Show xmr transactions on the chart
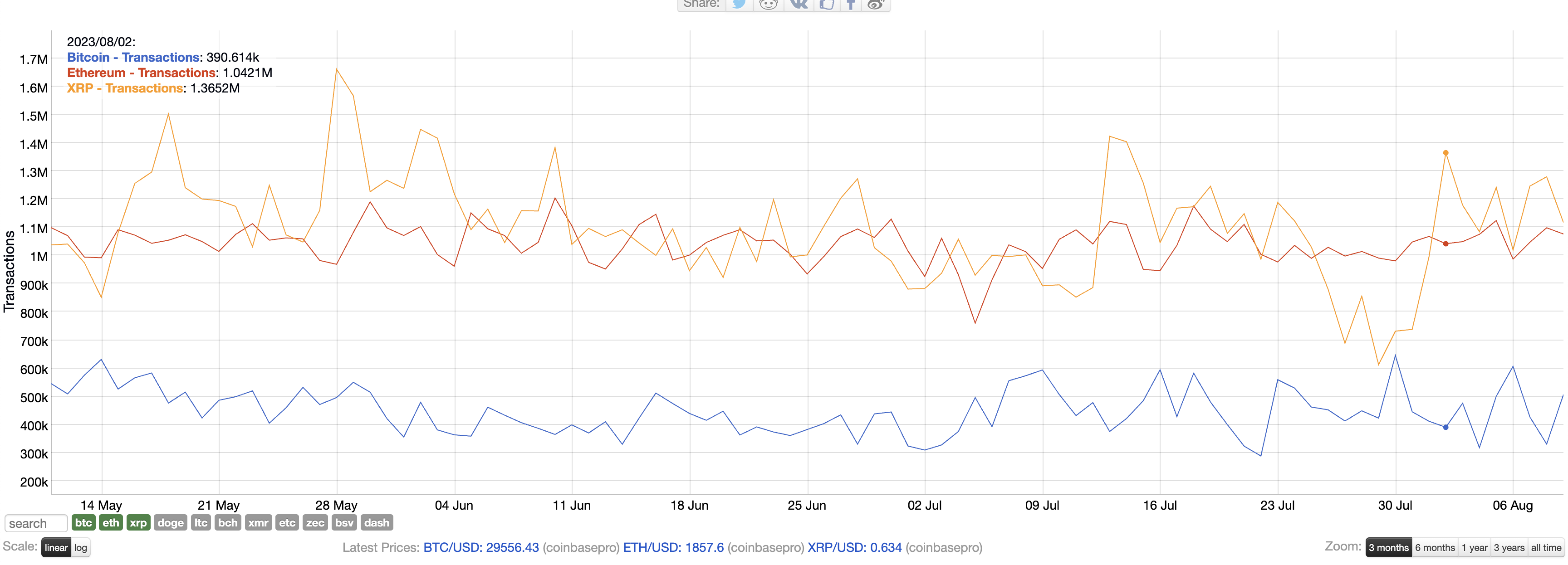Image resolution: width=1568 pixels, height=565 pixels. point(259,522)
